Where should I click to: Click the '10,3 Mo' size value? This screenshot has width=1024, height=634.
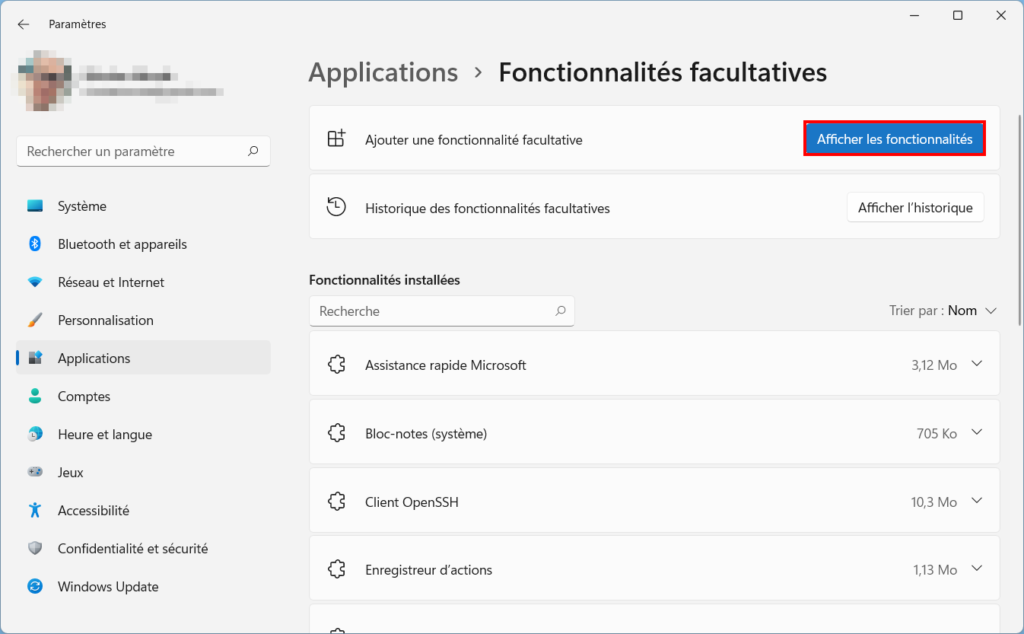934,502
